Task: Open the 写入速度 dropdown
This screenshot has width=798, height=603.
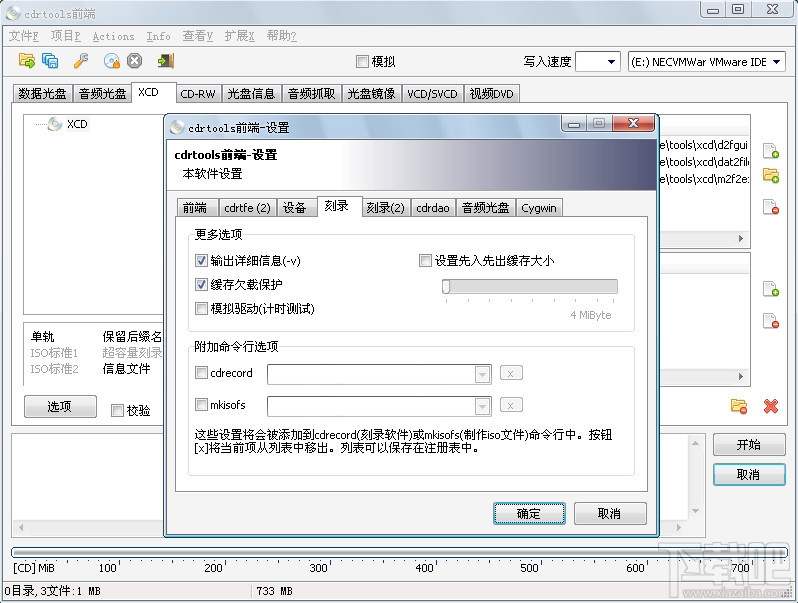Action: (x=612, y=62)
